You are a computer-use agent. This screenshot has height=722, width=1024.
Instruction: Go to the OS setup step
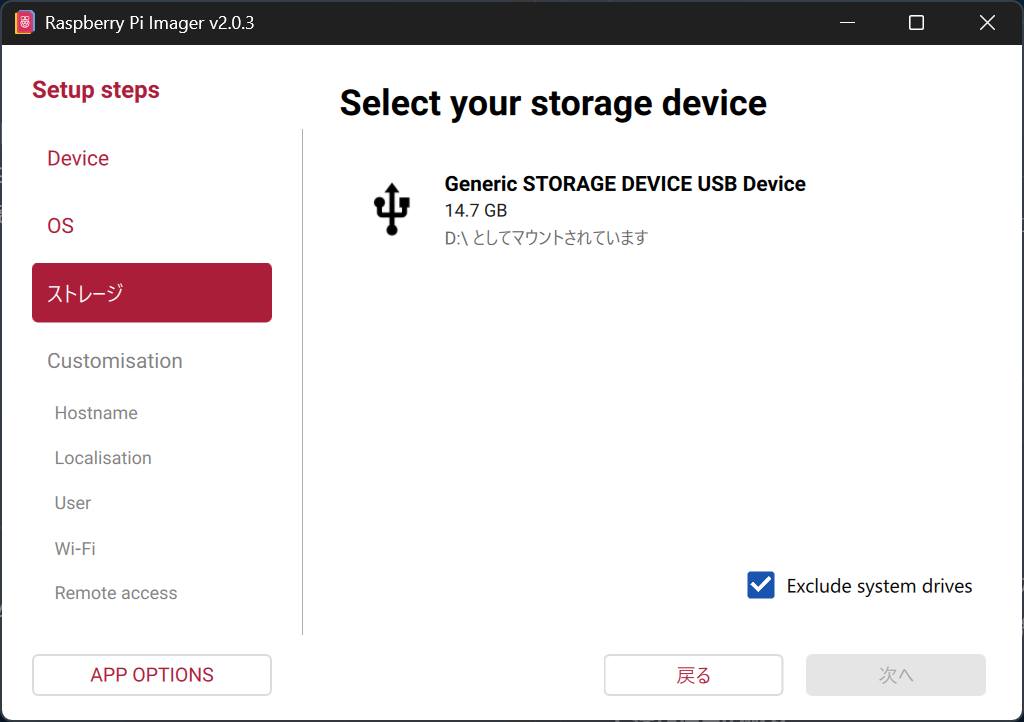pyautogui.click(x=61, y=226)
